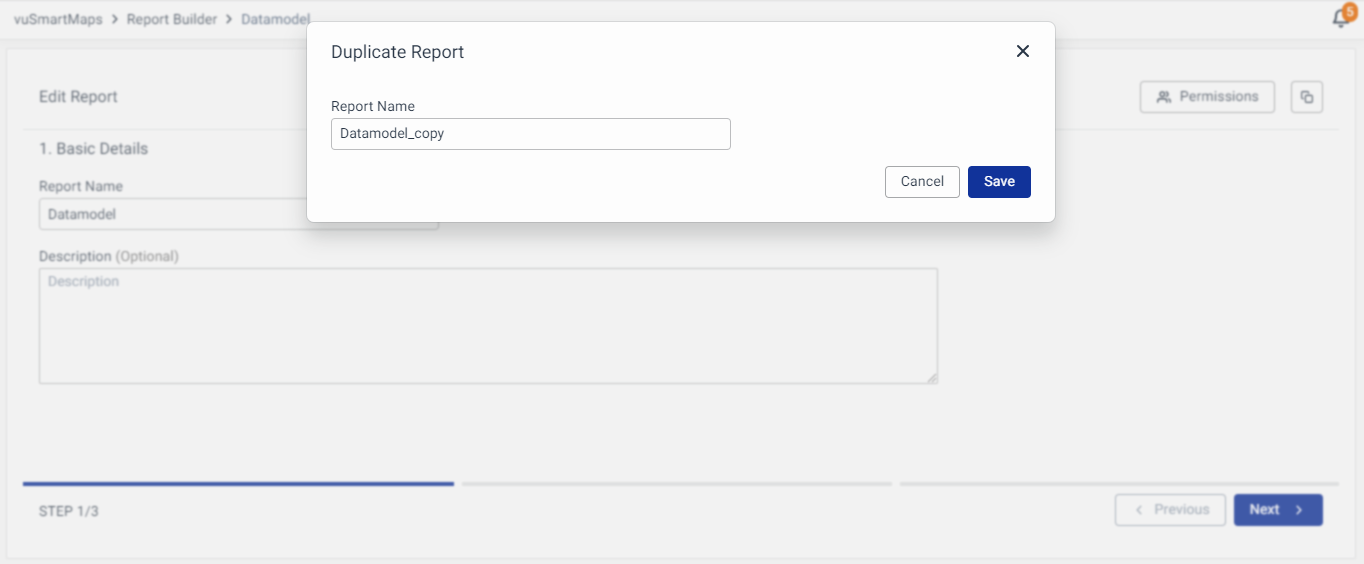Advance using the Next button
Viewport: 1364px width, 564px height.
coord(1277,510)
